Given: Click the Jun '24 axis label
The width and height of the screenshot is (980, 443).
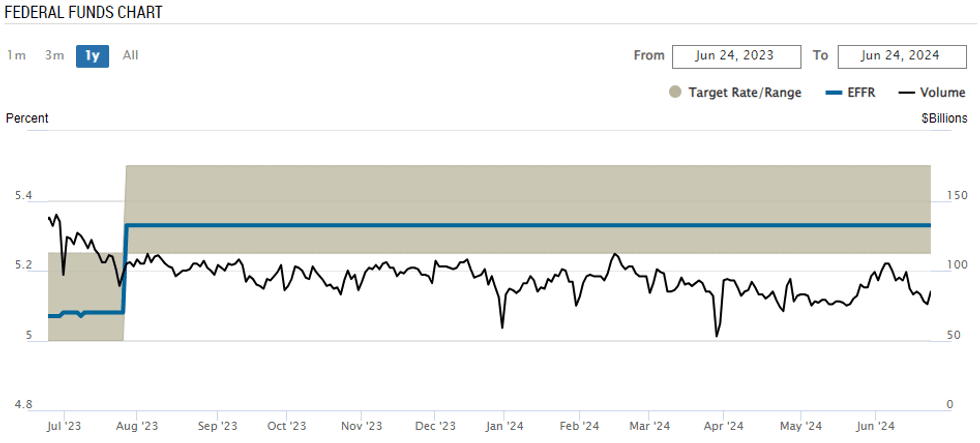Looking at the screenshot, I should coord(875,426).
